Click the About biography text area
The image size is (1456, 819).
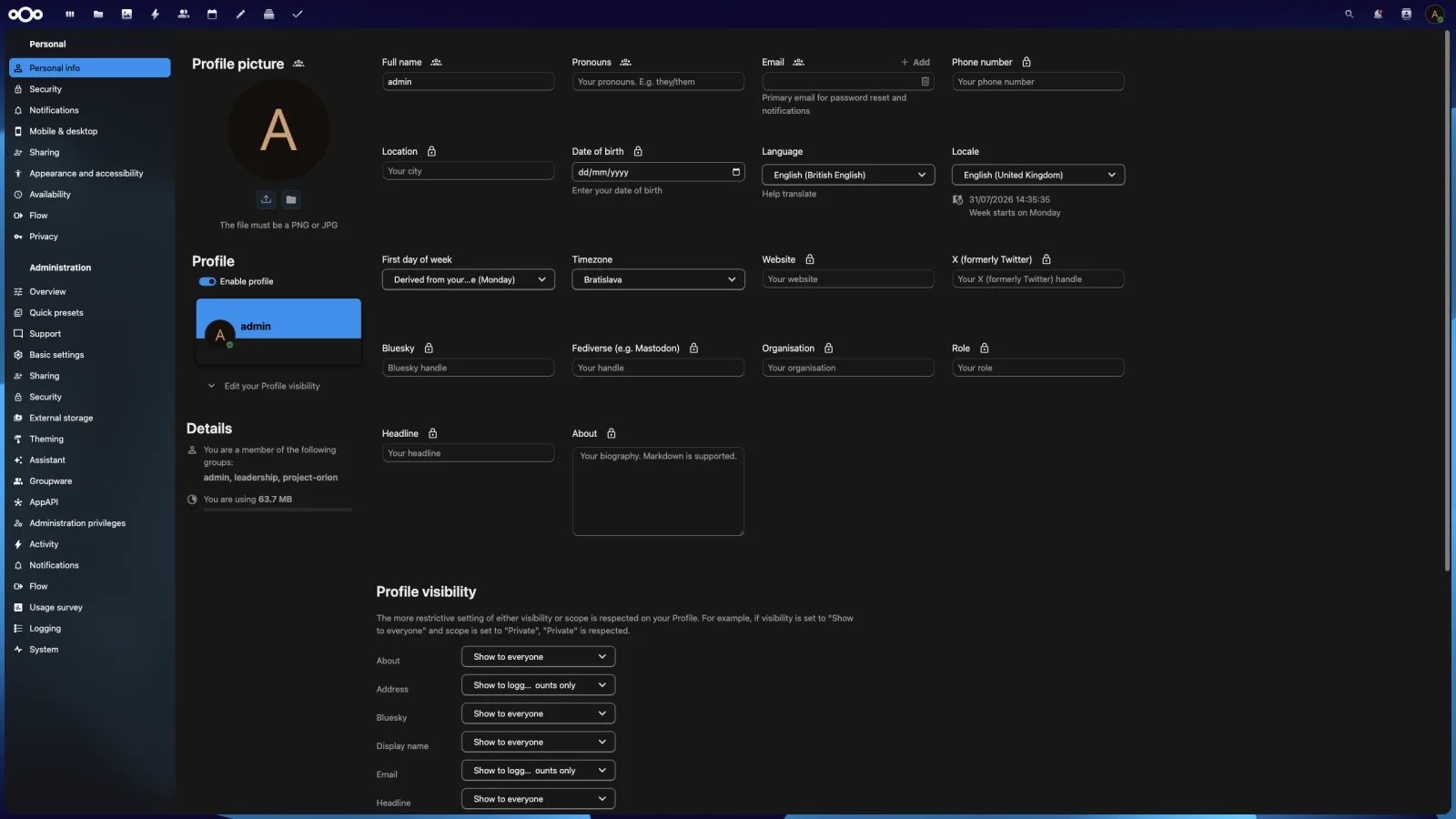point(658,491)
